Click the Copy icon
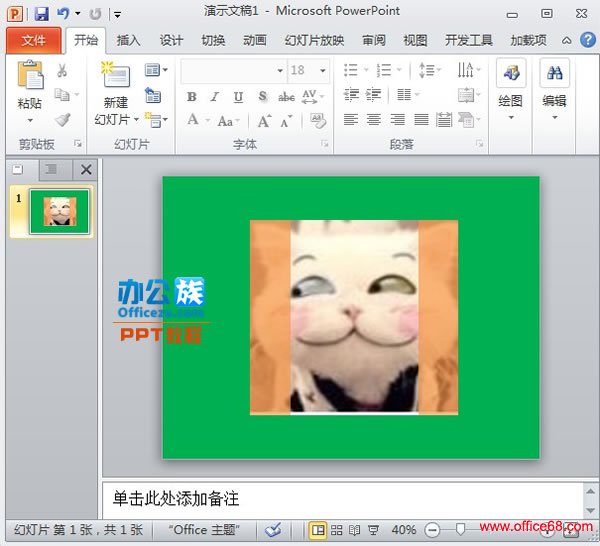Screen dimensions: 600x546 click(62, 95)
